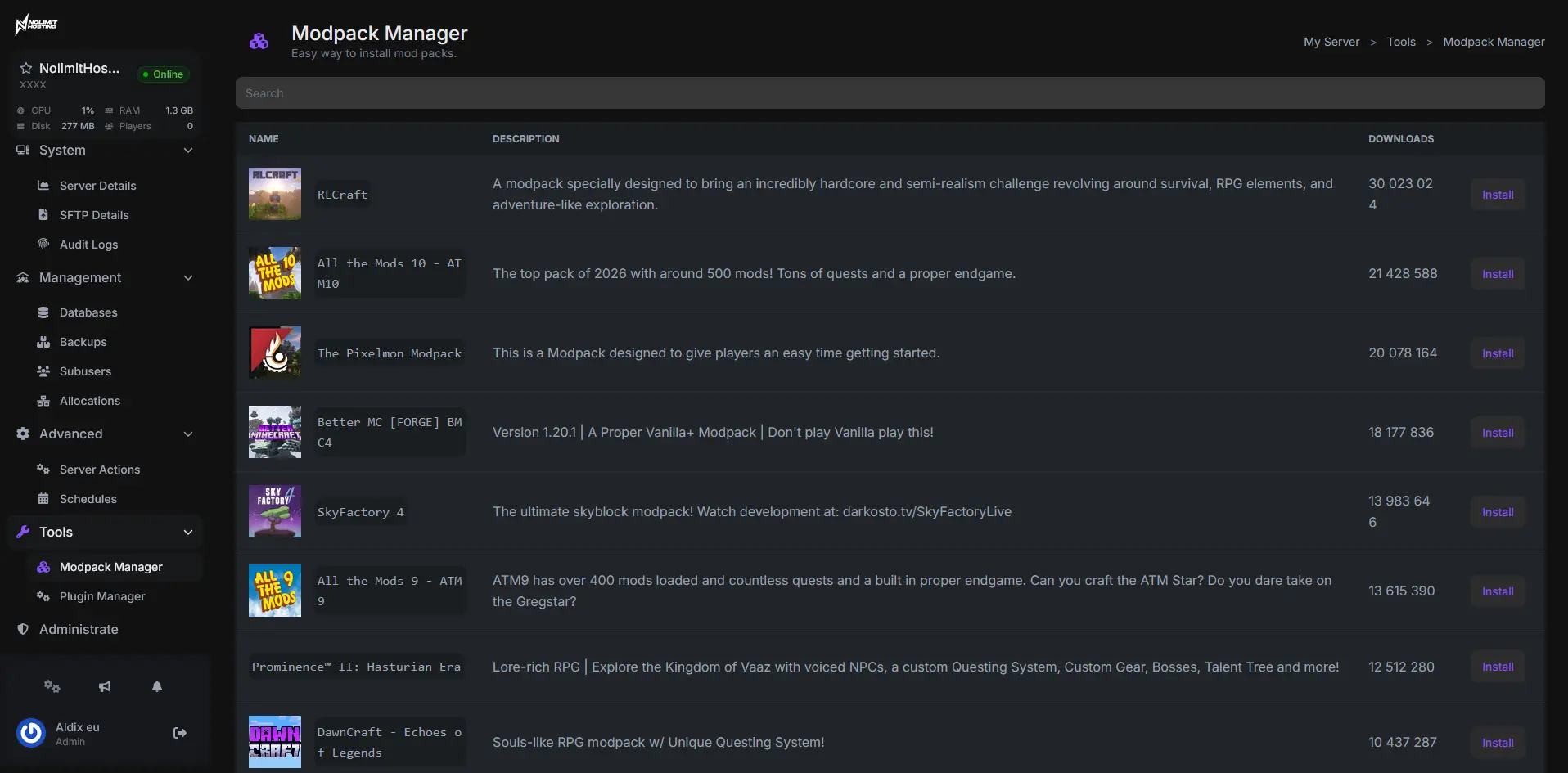Install All the Mods 9

coord(1498,591)
